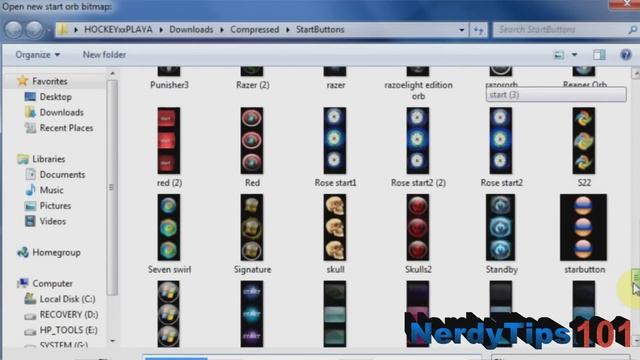Select the Seven swirl orb image
The image size is (640, 360).
click(169, 227)
